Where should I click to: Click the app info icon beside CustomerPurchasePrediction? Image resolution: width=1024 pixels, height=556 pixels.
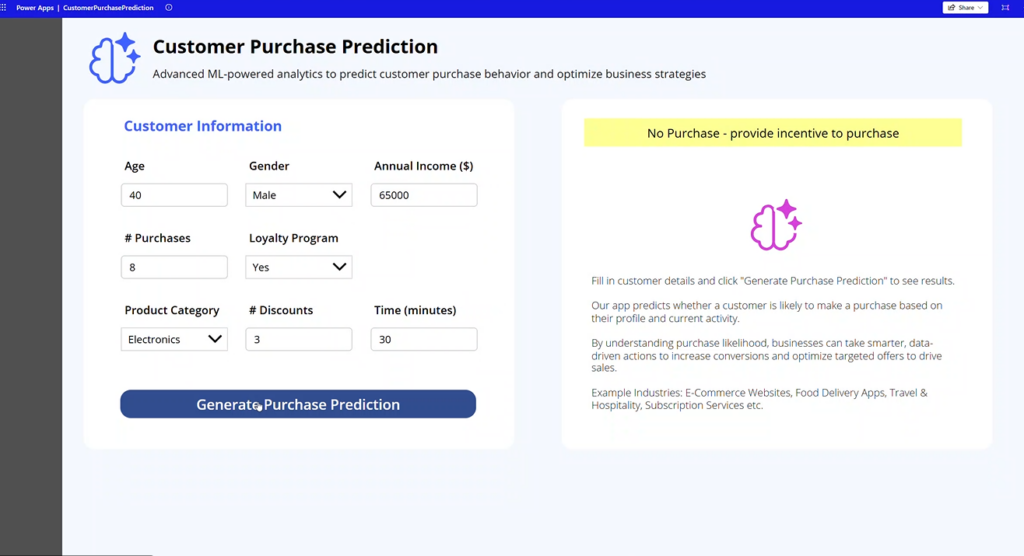click(x=168, y=8)
